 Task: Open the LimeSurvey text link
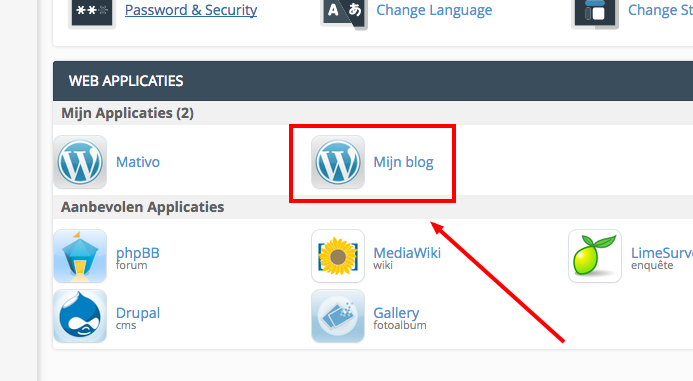tap(662, 253)
